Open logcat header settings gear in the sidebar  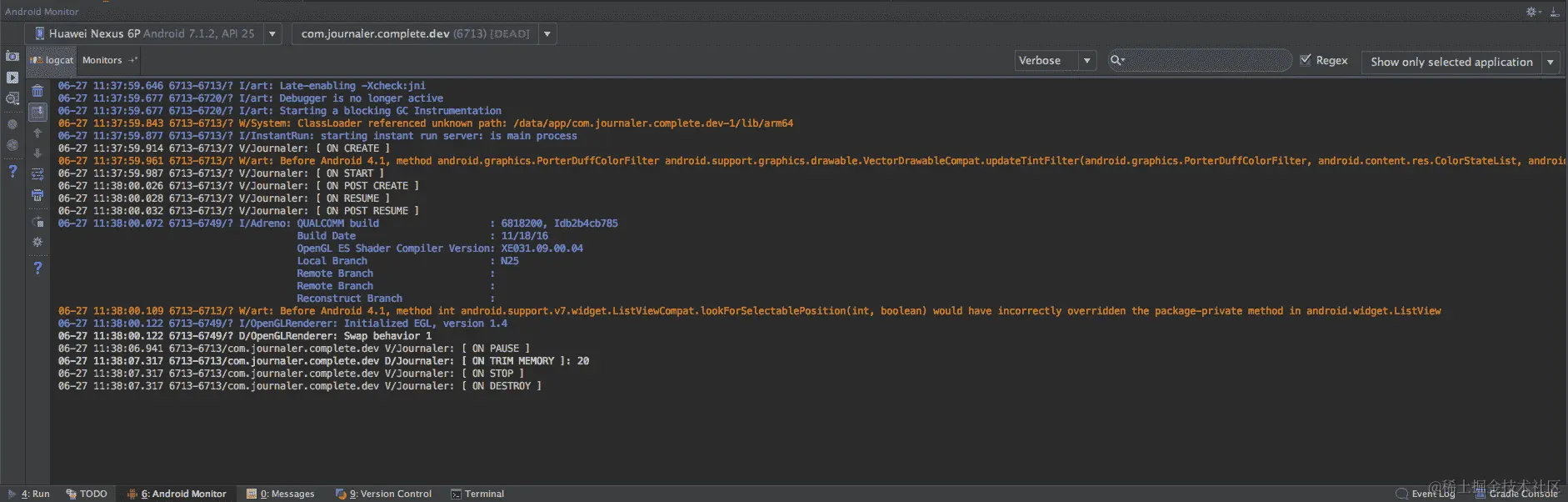click(x=37, y=243)
